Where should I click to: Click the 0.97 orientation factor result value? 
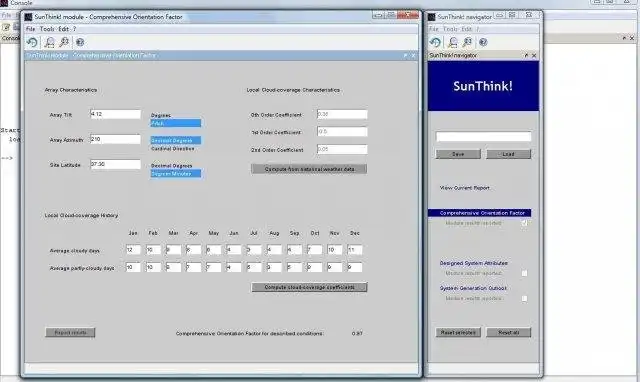357,333
